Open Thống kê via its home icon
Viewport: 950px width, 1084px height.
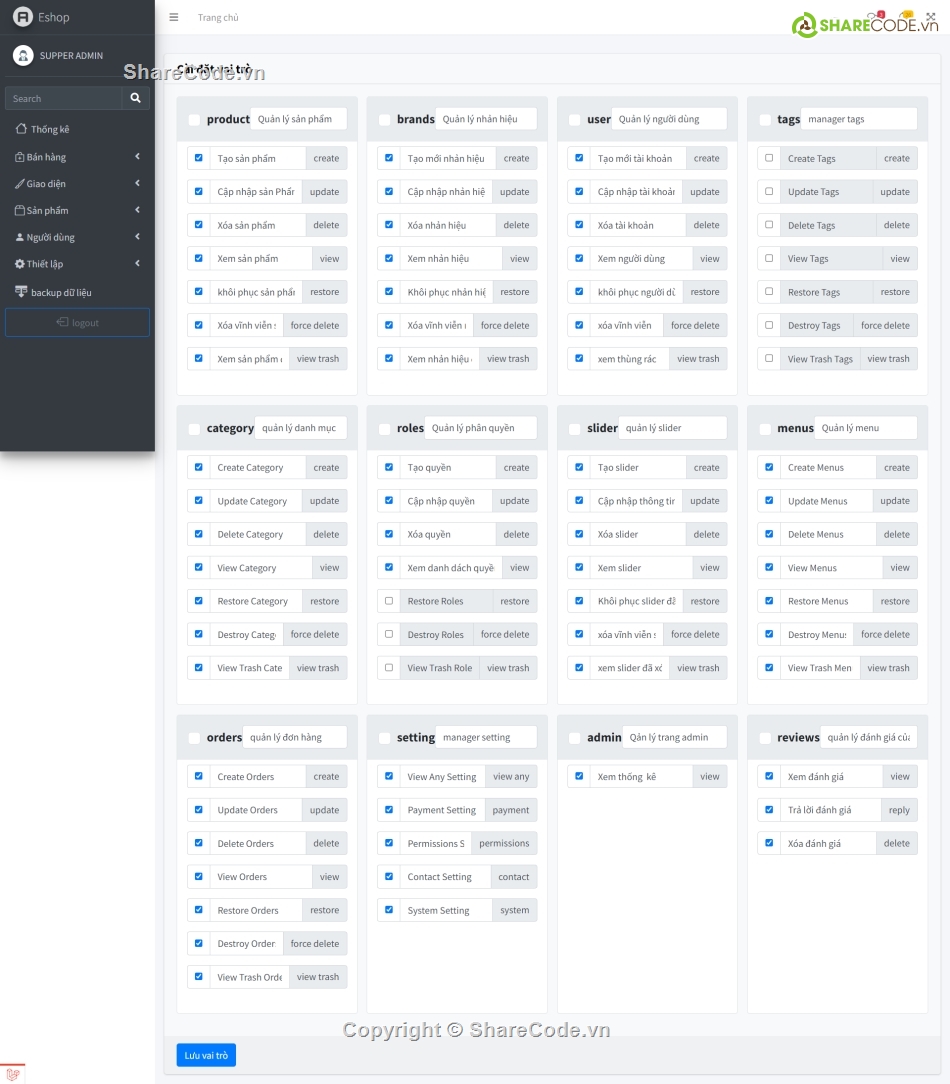[x=21, y=129]
